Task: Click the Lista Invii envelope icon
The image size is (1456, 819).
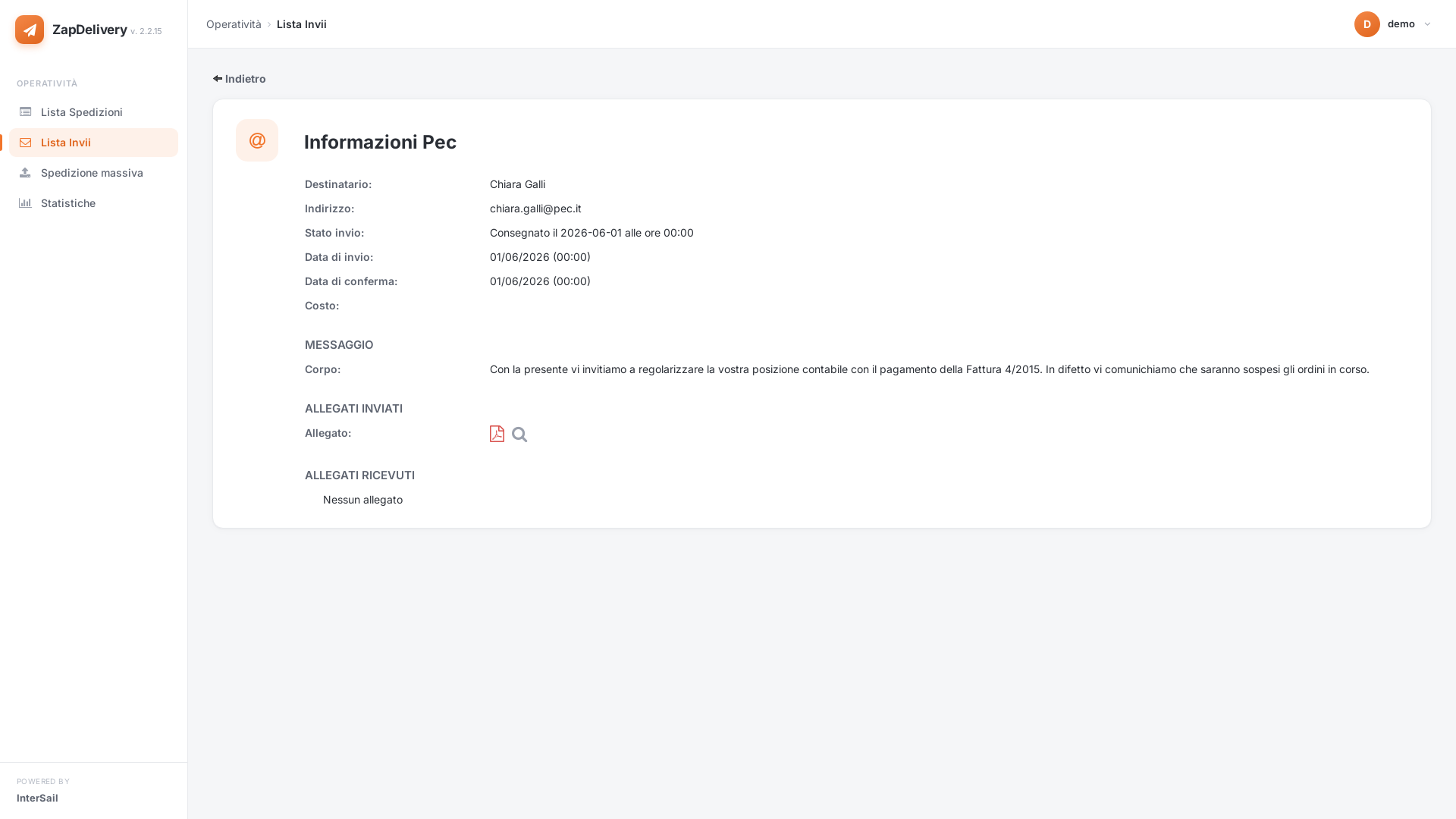Action: pyautogui.click(x=25, y=143)
